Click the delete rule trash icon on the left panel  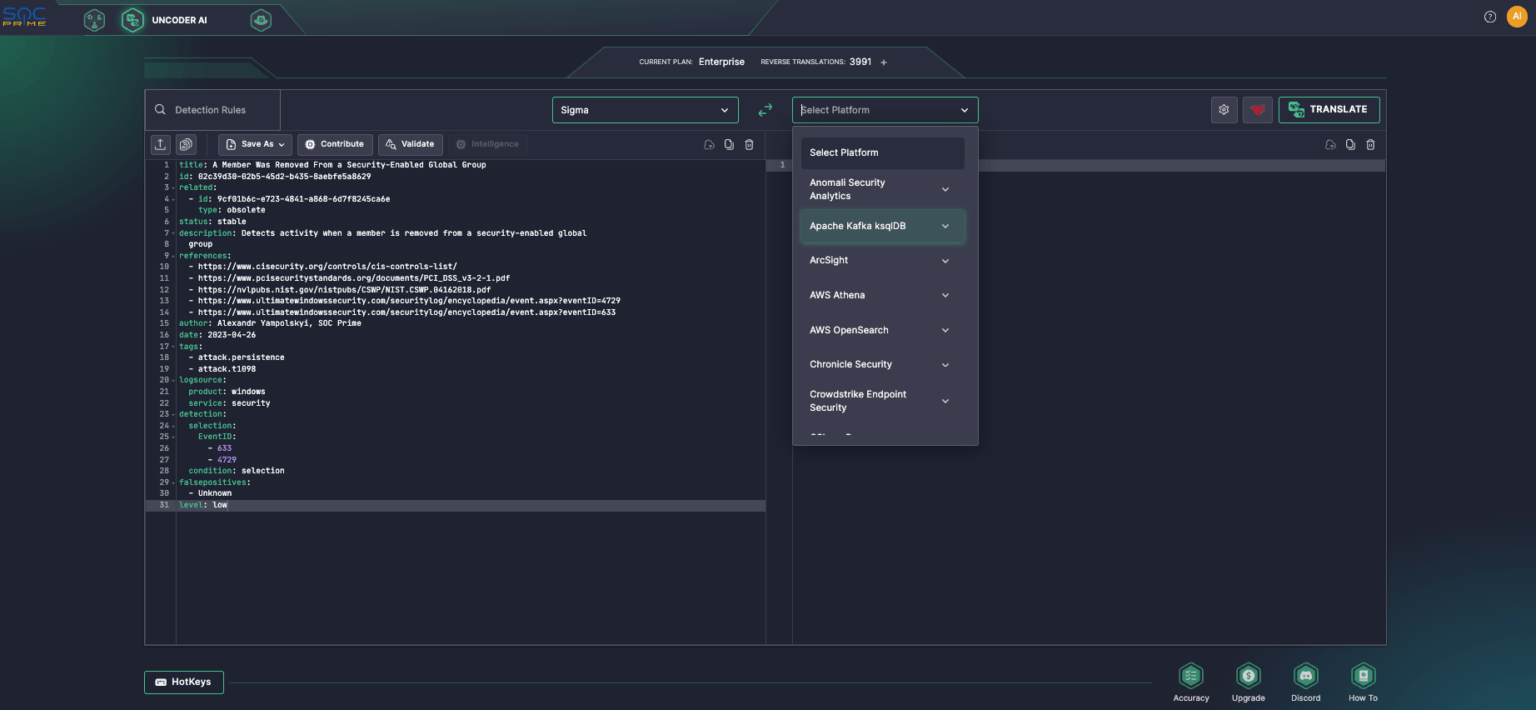pos(749,144)
